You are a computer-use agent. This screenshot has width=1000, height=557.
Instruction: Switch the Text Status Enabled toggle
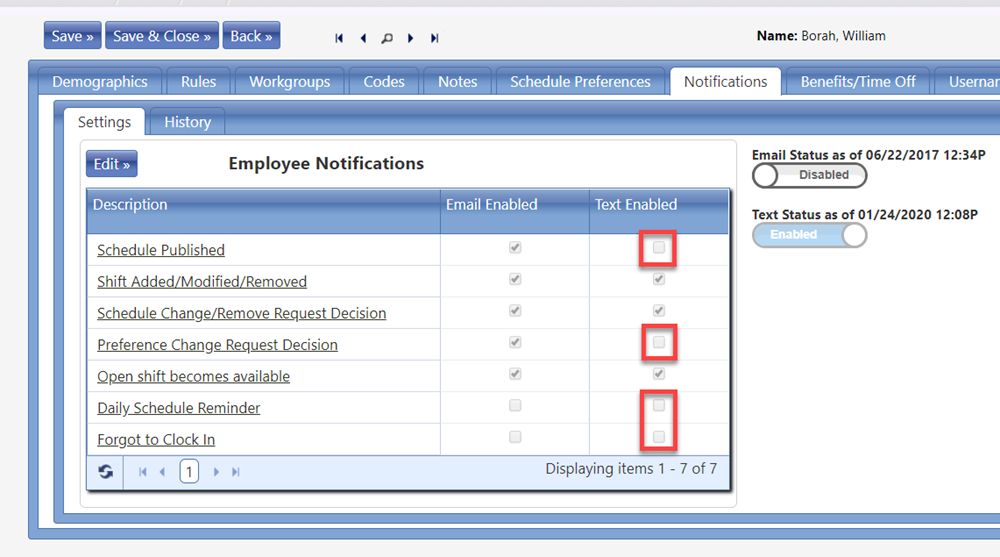coord(809,235)
